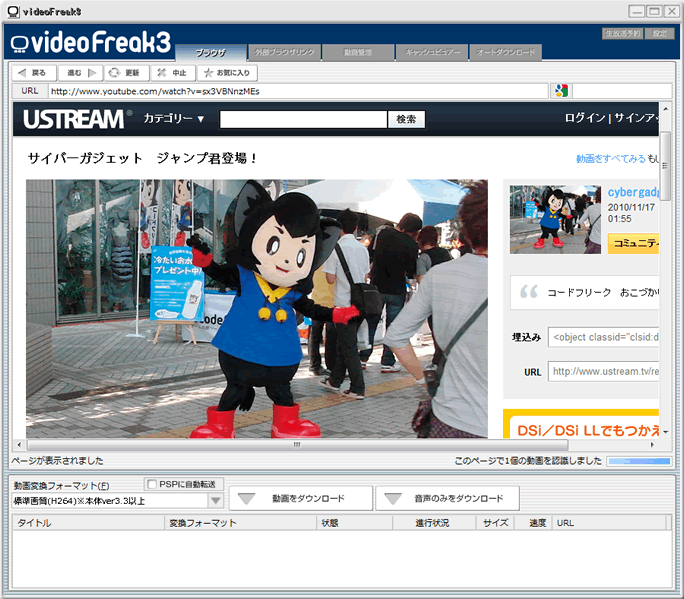Click the Back (戻る) navigation button
The width and height of the screenshot is (684, 599).
pos(31,73)
